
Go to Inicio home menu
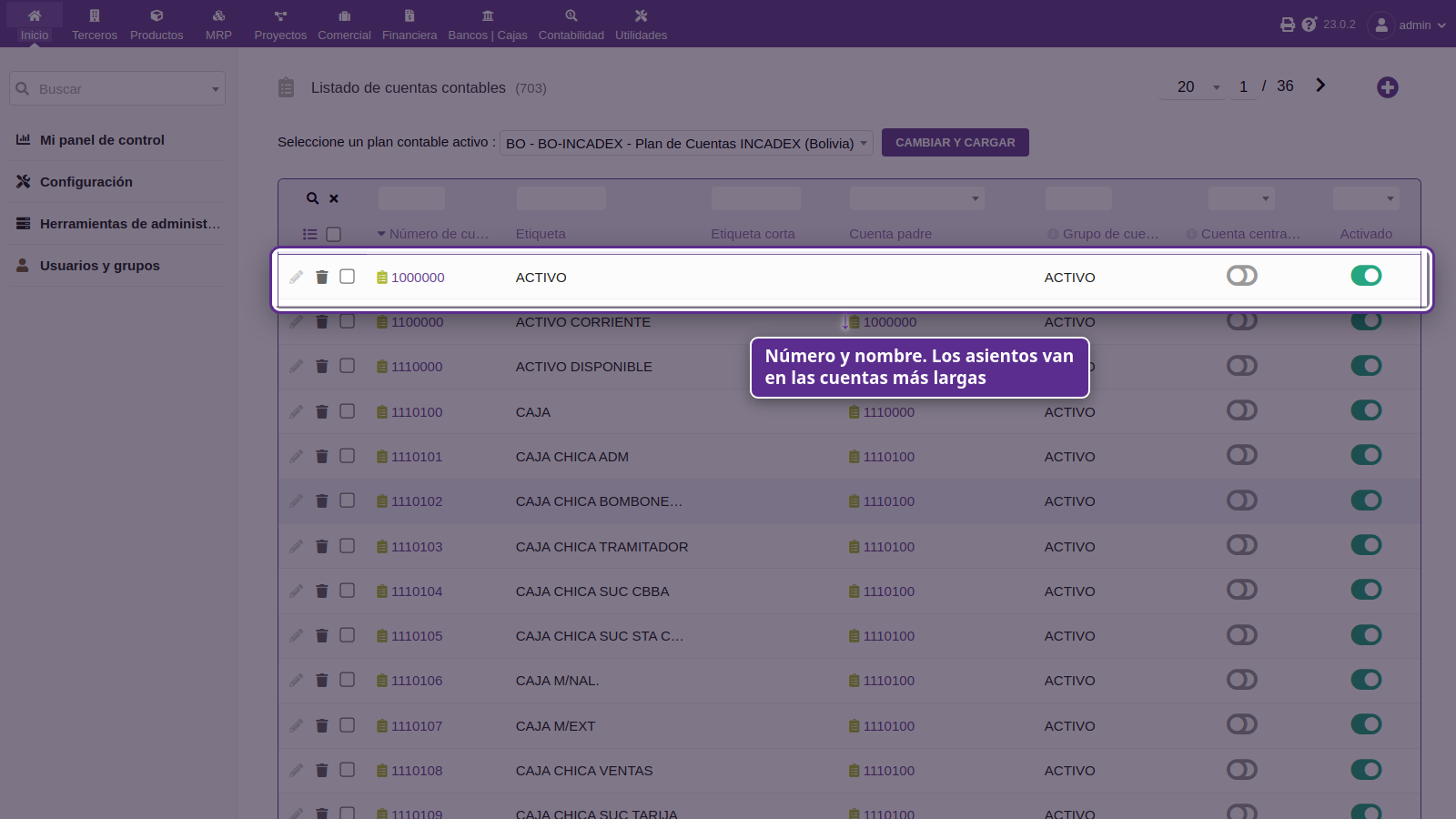[35, 25]
